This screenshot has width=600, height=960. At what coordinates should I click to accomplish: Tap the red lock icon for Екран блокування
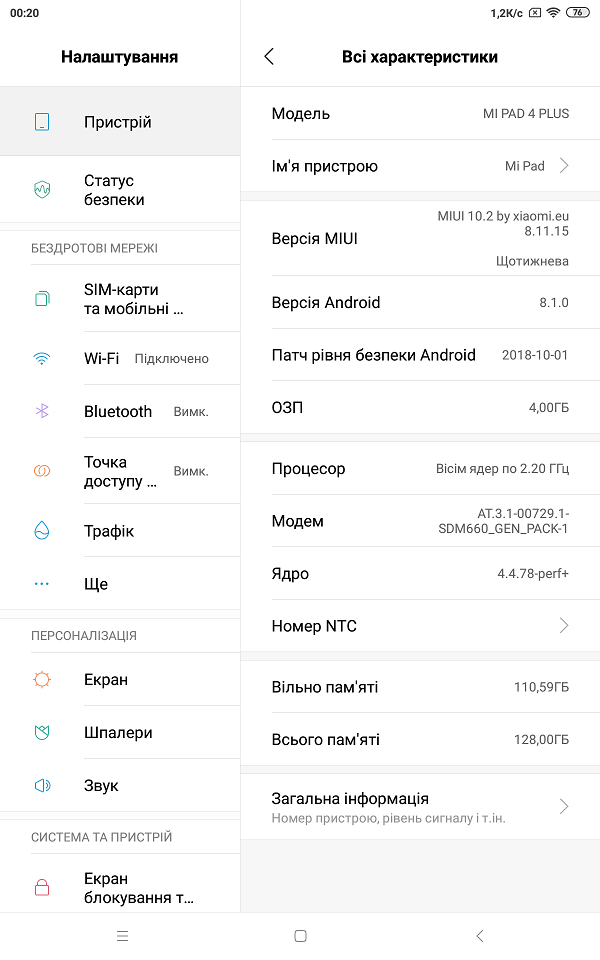[42, 888]
